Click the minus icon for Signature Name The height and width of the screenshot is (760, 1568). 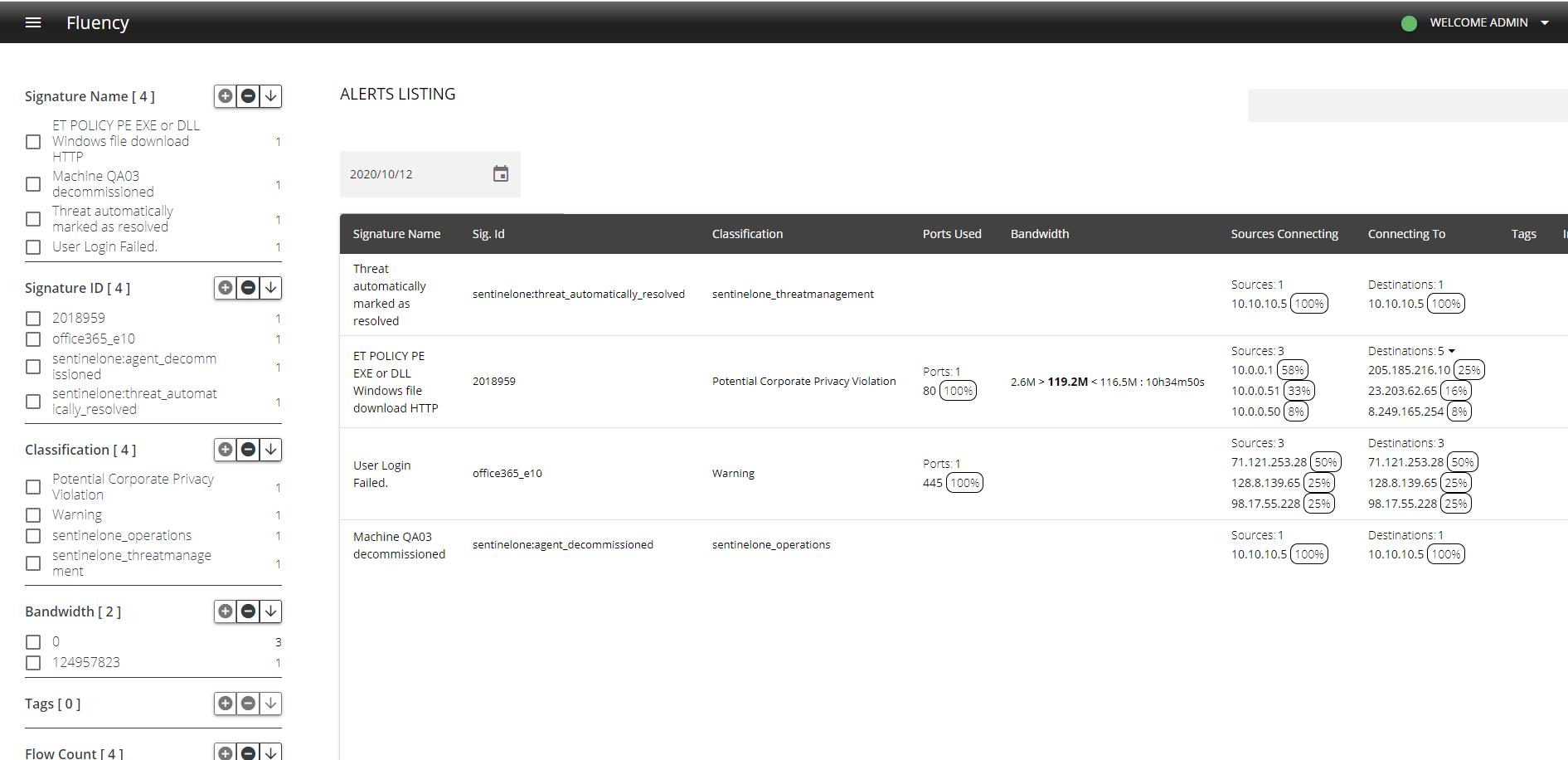tap(248, 96)
